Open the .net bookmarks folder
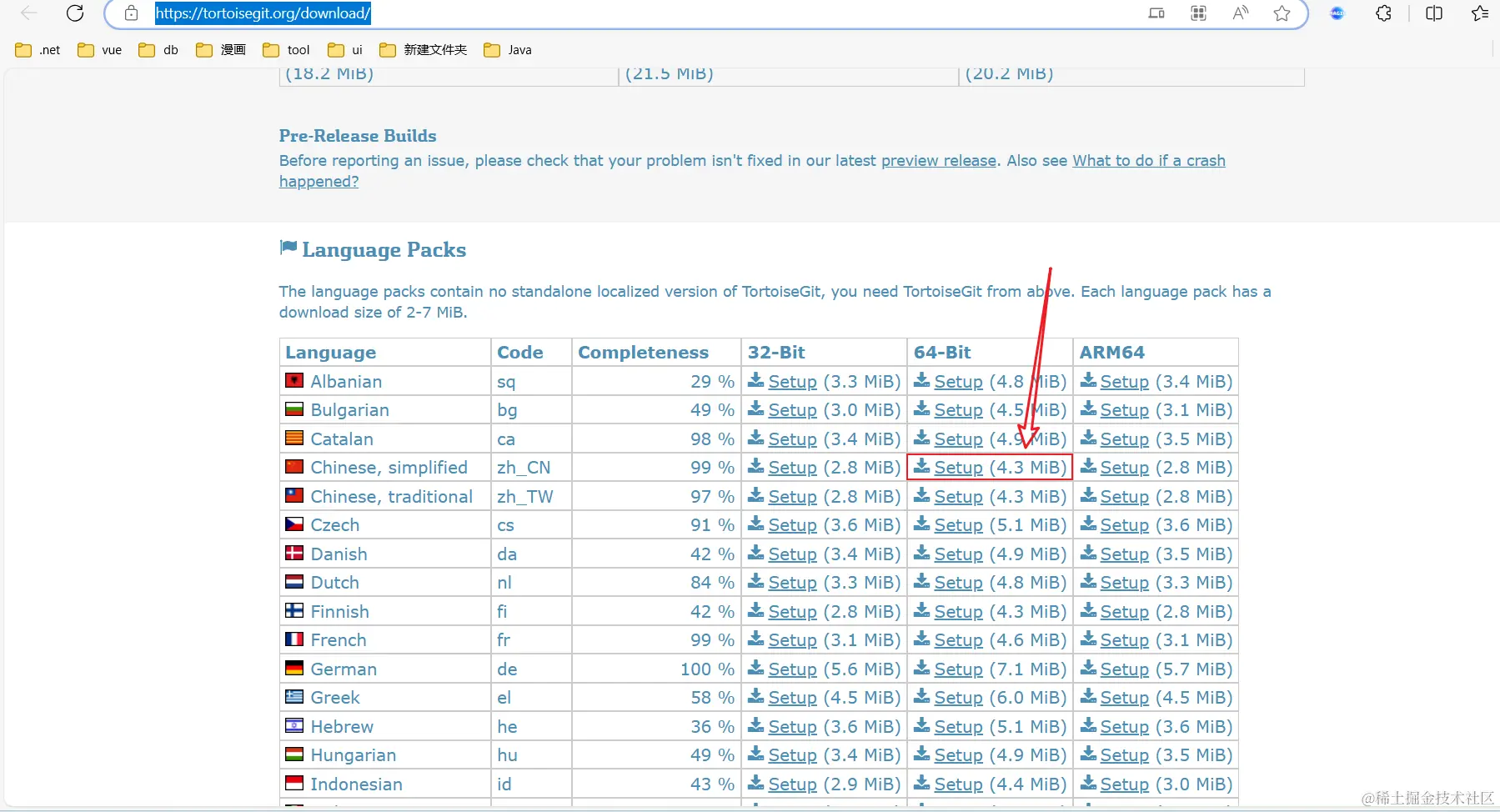This screenshot has width=1500, height=812. point(38,50)
